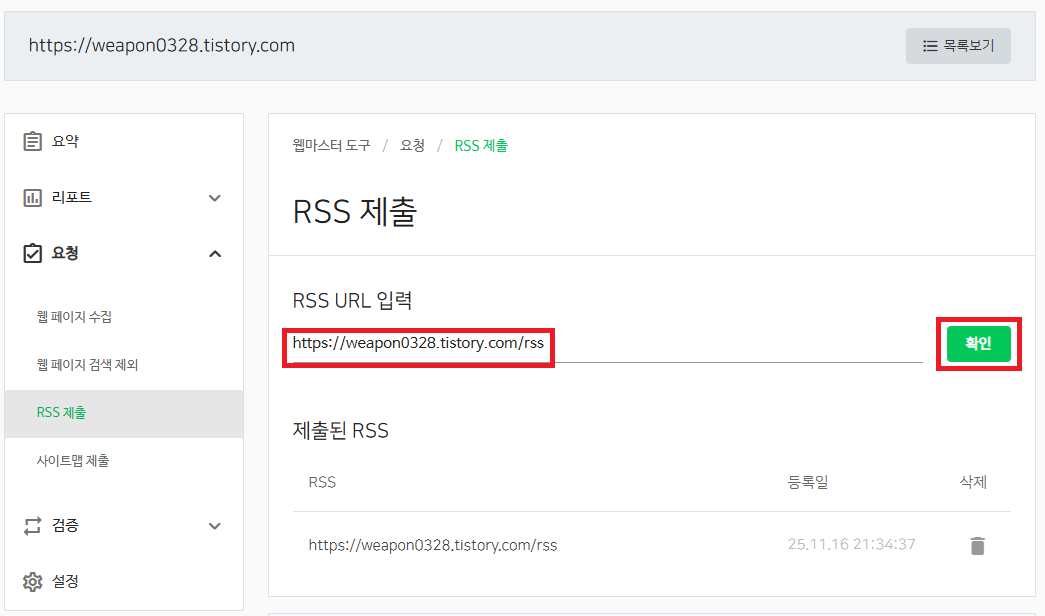Screen dimensions: 1045x616
Task: Open 사이트맵 제출 submenu
Action: [73, 461]
